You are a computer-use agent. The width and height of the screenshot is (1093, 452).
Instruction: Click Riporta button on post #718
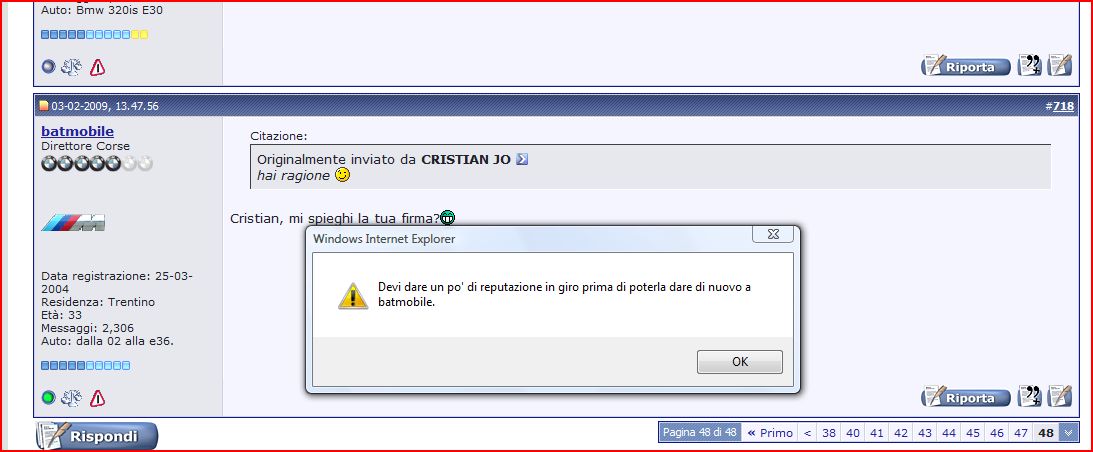pos(965,398)
